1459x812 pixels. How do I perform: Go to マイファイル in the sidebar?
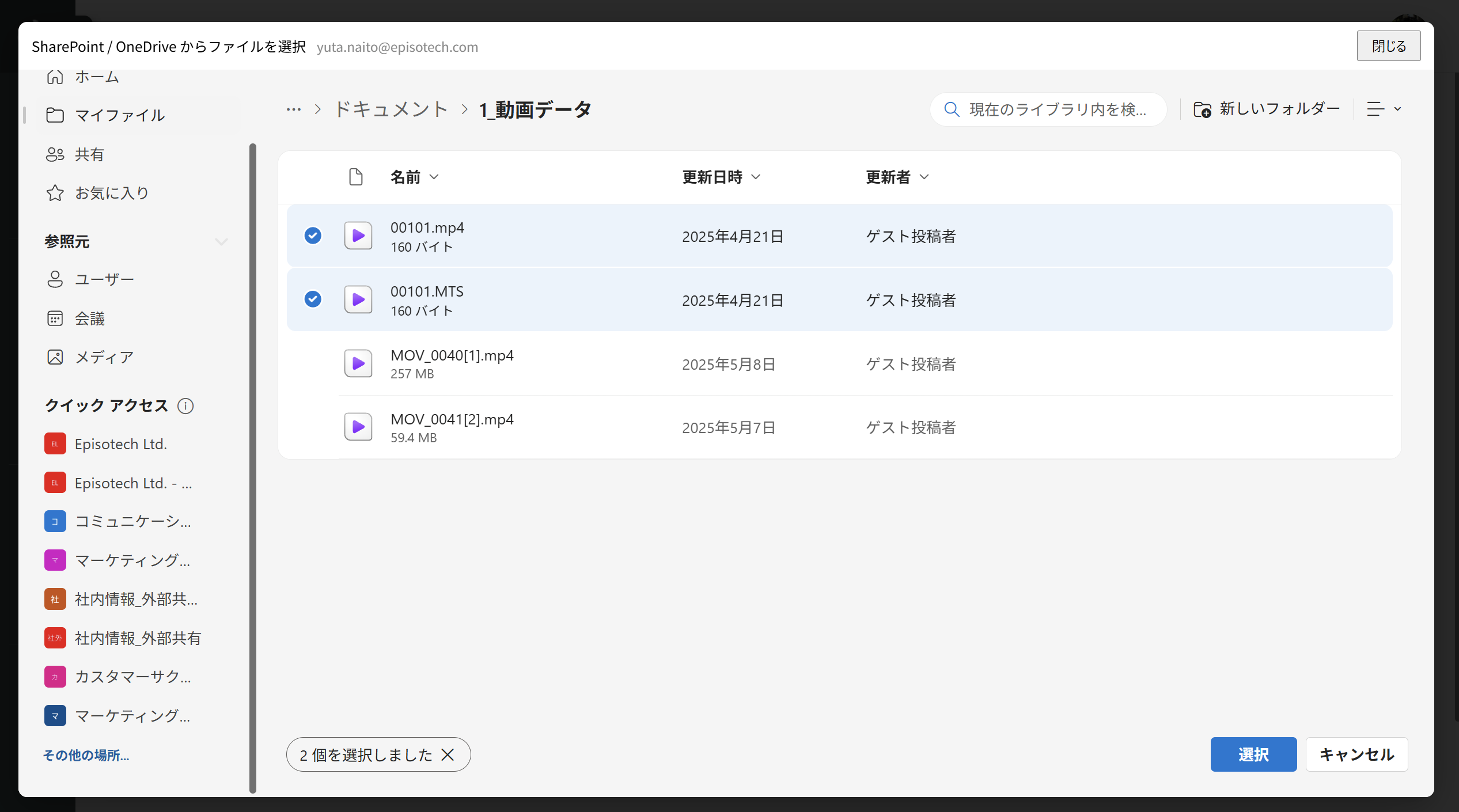click(120, 115)
